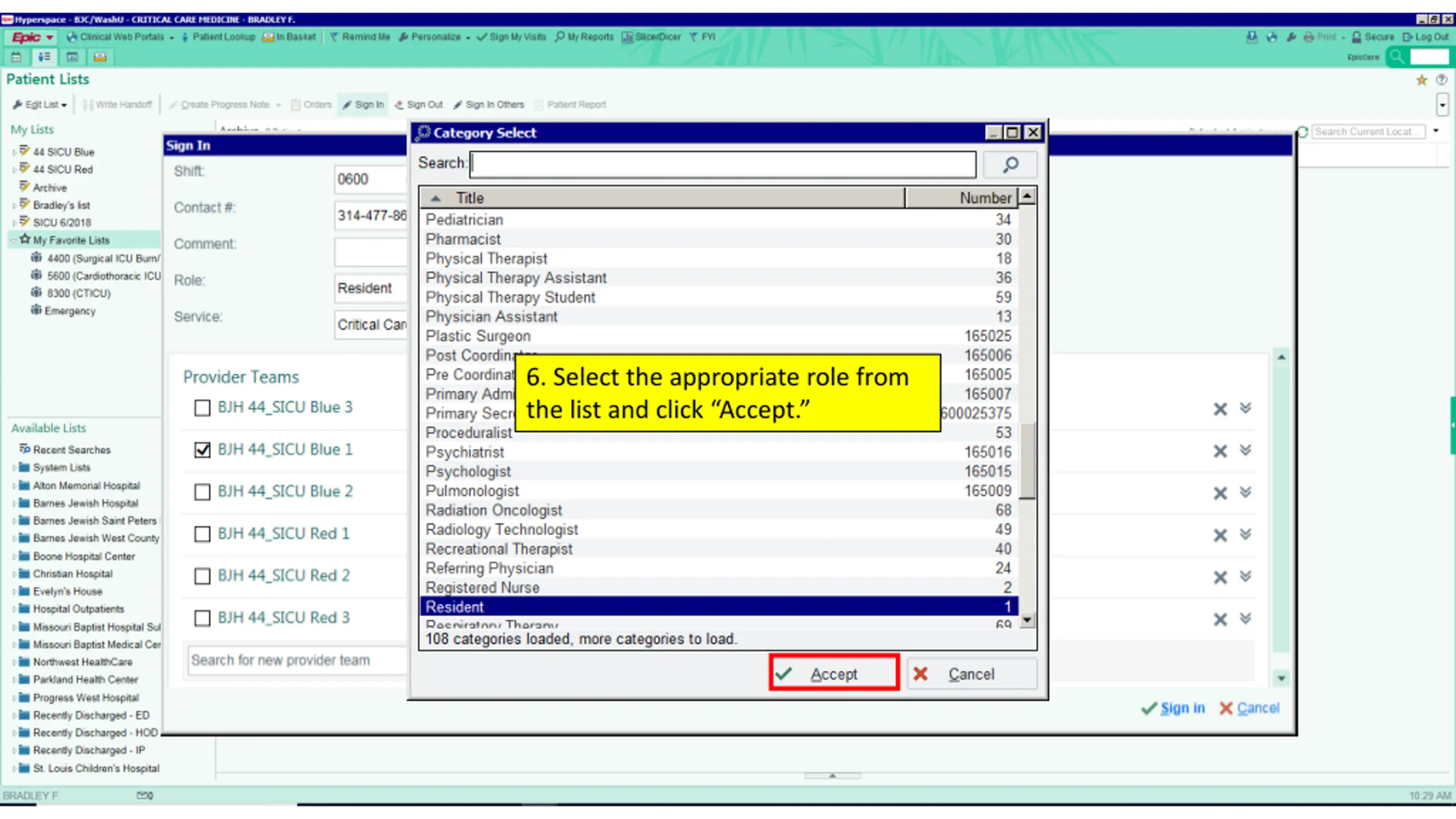Sort the list by the Number column header
1456x819 pixels.
point(961,198)
